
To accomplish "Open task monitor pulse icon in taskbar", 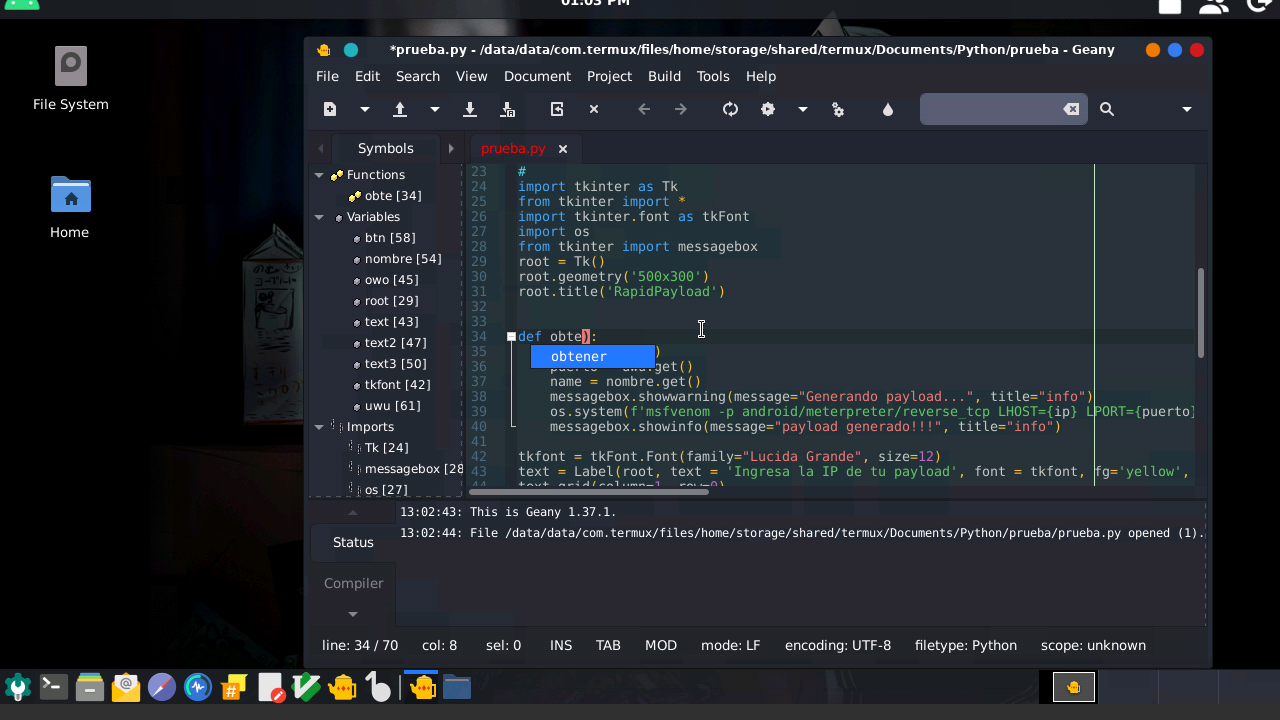I will point(198,687).
